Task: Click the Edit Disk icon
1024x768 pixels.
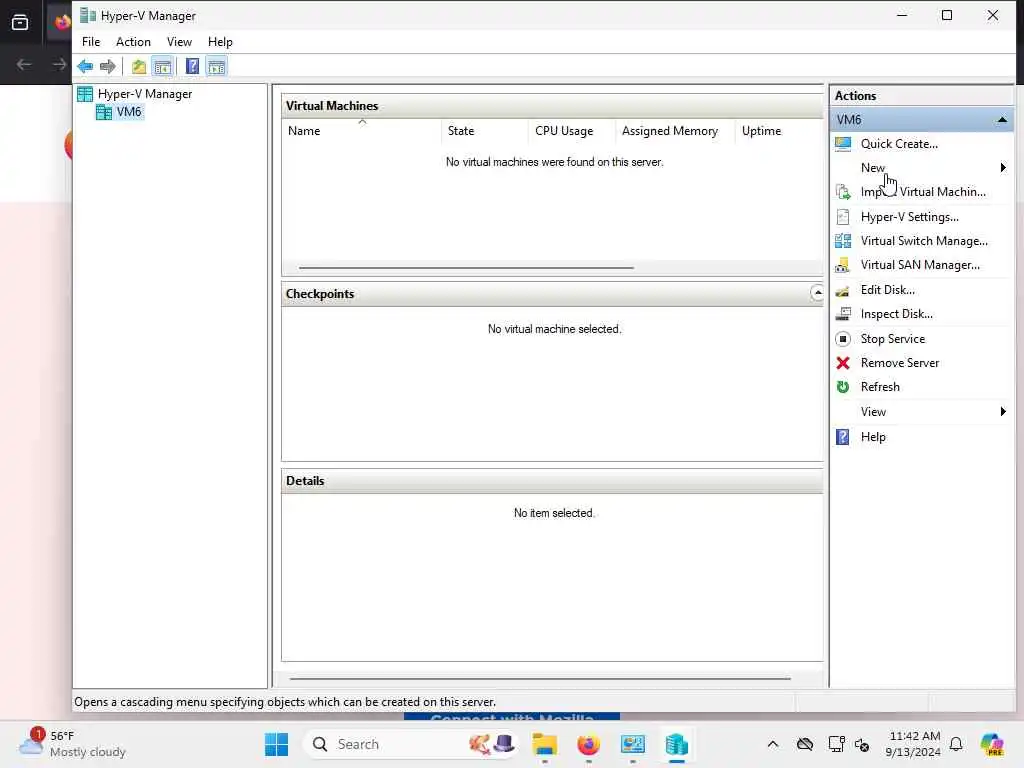Action: coord(843,291)
